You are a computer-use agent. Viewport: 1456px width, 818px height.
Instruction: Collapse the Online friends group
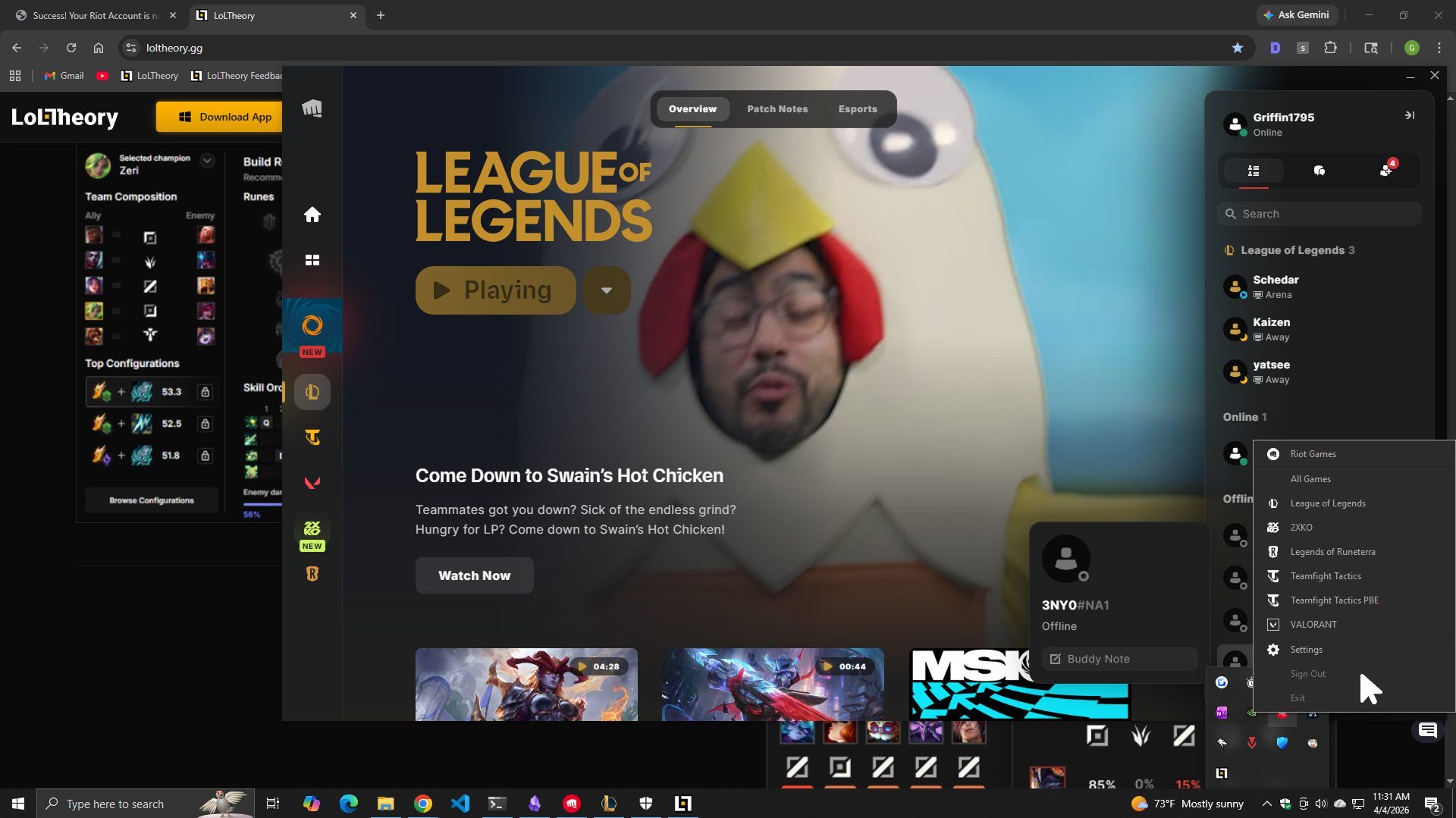pyautogui.click(x=1244, y=417)
